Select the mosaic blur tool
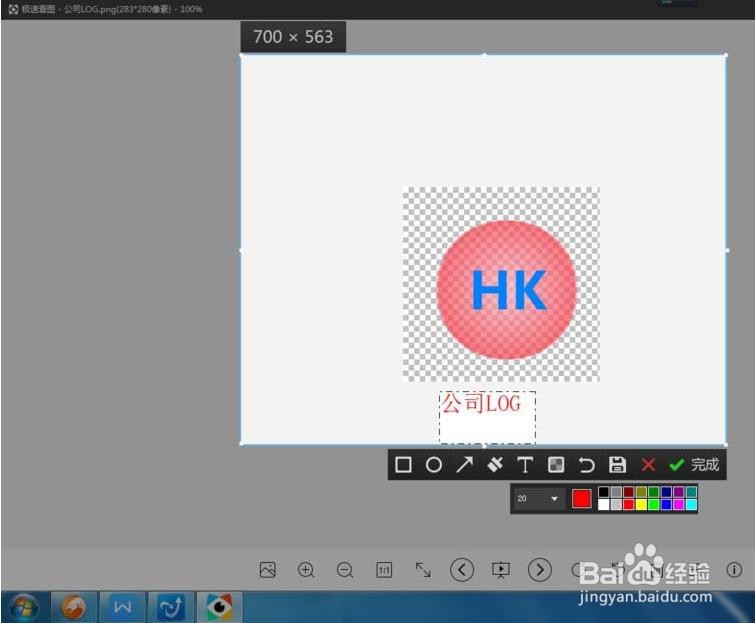This screenshot has height=623, width=755. click(556, 465)
